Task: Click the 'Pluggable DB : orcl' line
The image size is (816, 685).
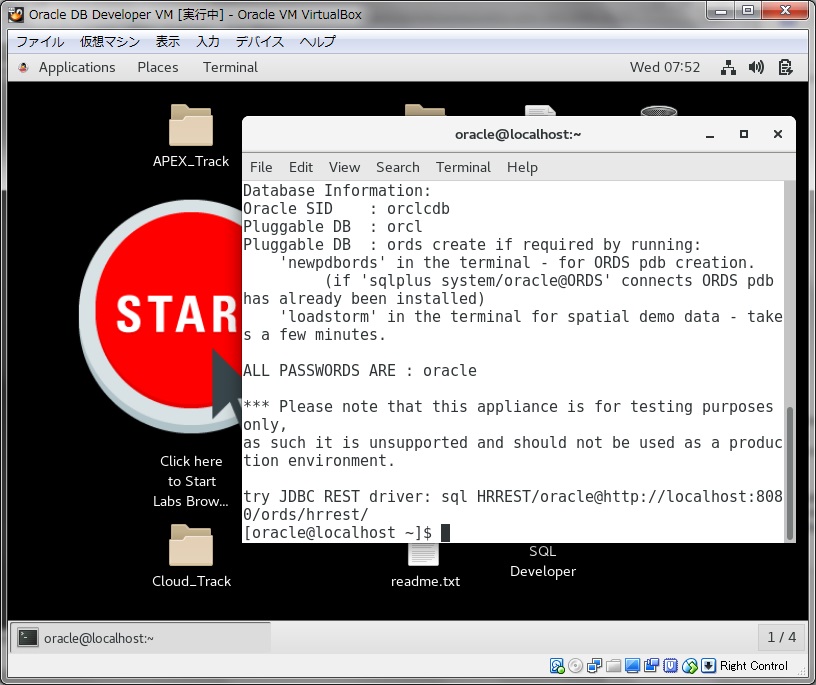Action: (333, 227)
